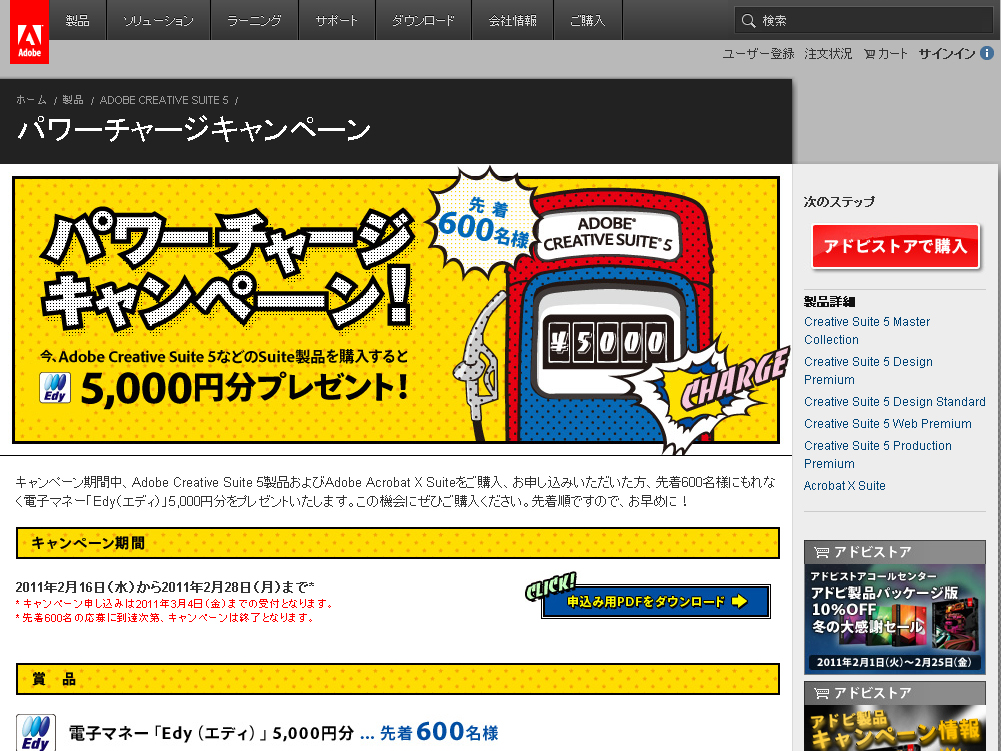The image size is (1001, 751).
Task: Open Acrobat X Suite link
Action: click(x=845, y=485)
